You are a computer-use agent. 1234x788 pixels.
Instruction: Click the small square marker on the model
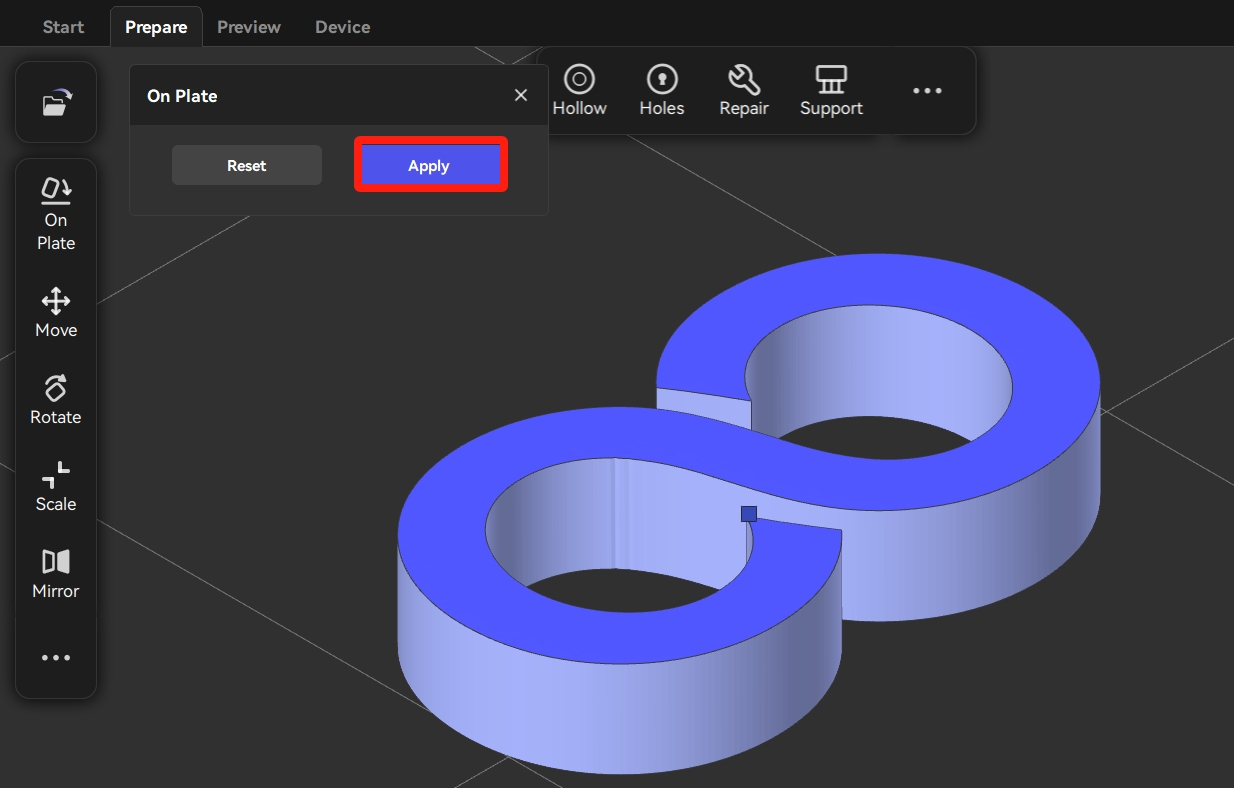coord(749,514)
